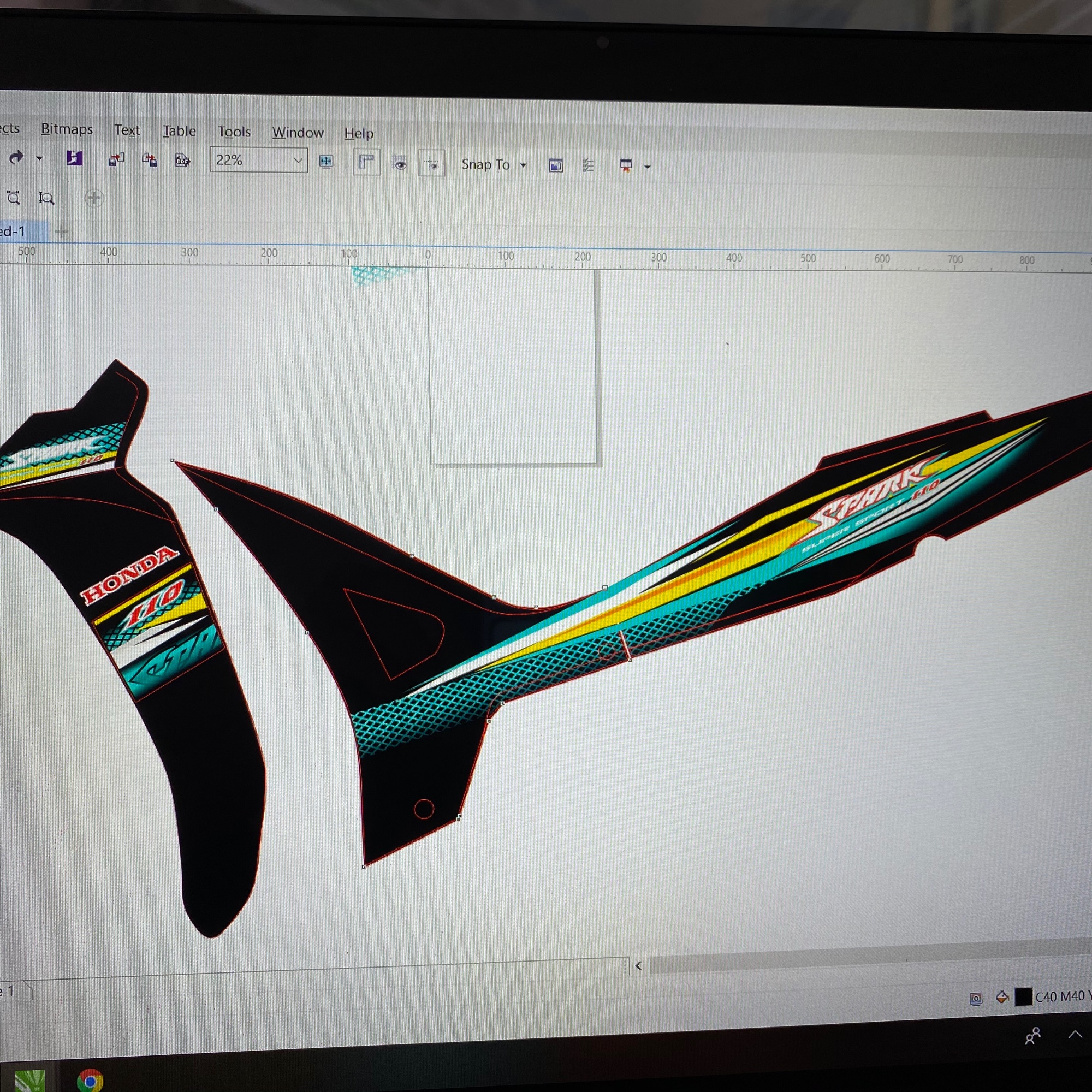This screenshot has width=1092, height=1092.
Task: Click the small red circle on the fairing
Action: click(x=424, y=809)
